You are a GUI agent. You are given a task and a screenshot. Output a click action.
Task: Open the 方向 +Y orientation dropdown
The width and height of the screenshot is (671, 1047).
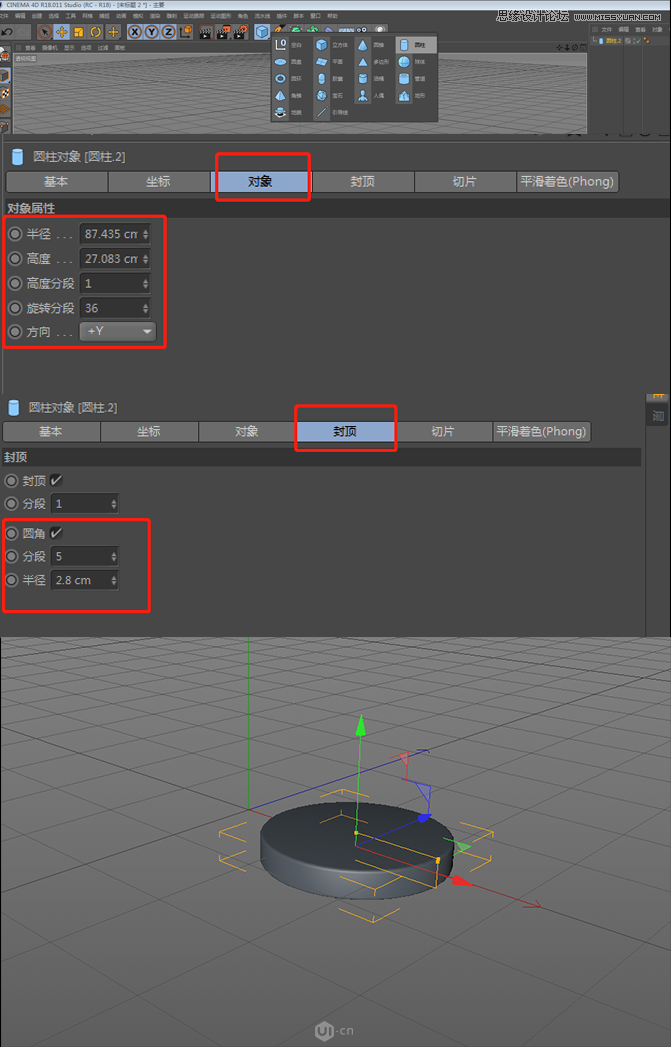pyautogui.click(x=118, y=331)
